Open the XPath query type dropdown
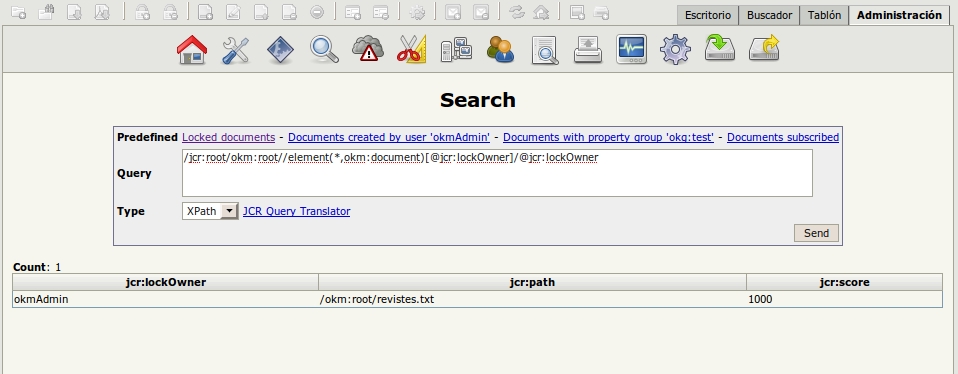 210,211
